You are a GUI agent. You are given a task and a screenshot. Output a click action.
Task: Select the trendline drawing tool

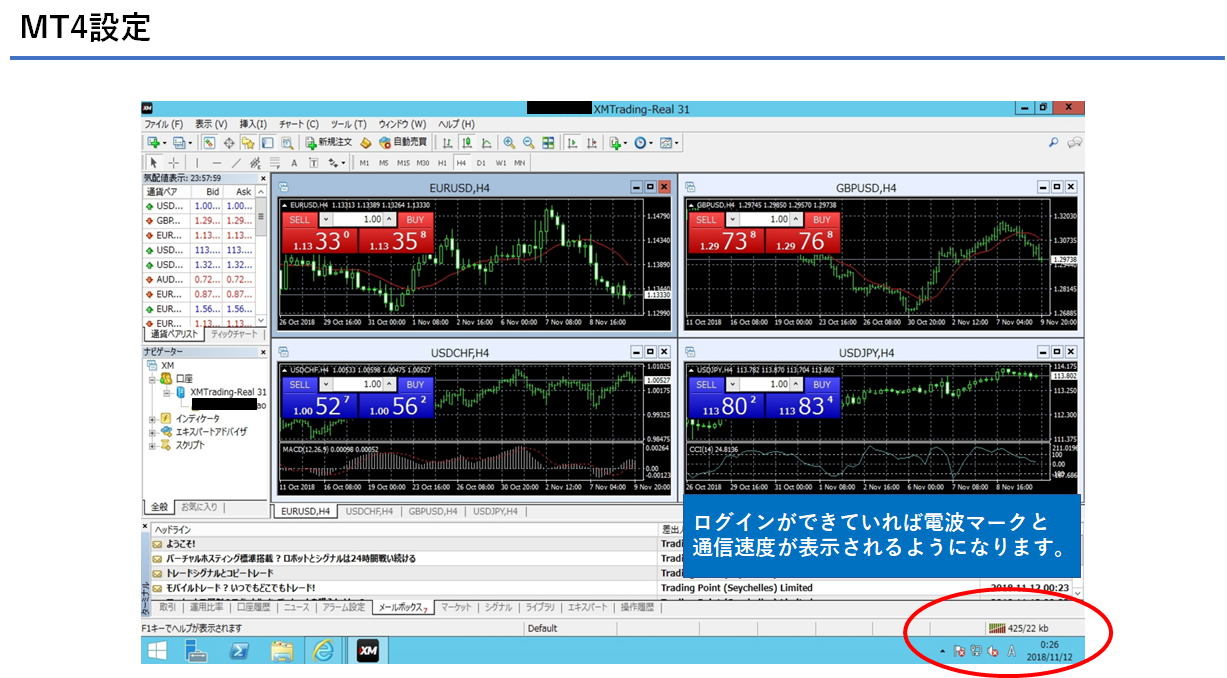pyautogui.click(x=236, y=162)
